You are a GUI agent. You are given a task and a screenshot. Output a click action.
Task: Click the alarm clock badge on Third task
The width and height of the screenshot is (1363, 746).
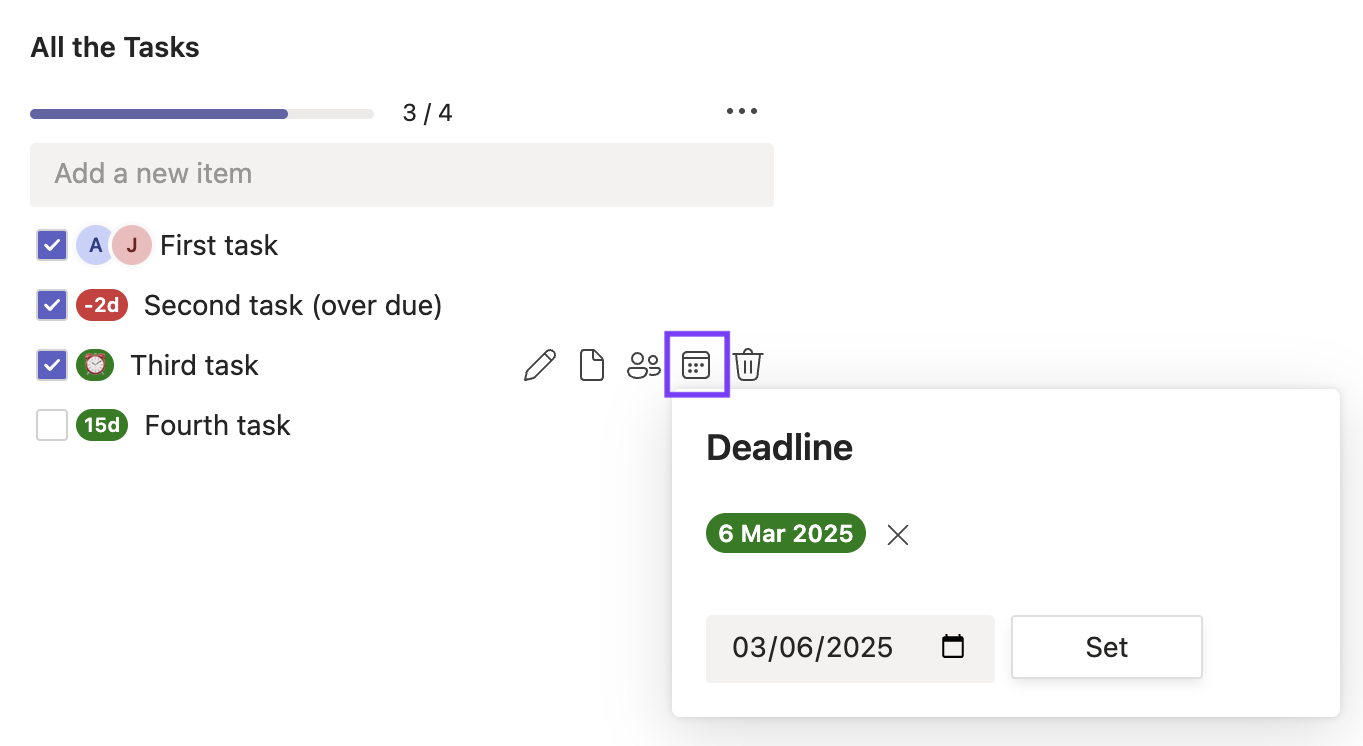(95, 365)
